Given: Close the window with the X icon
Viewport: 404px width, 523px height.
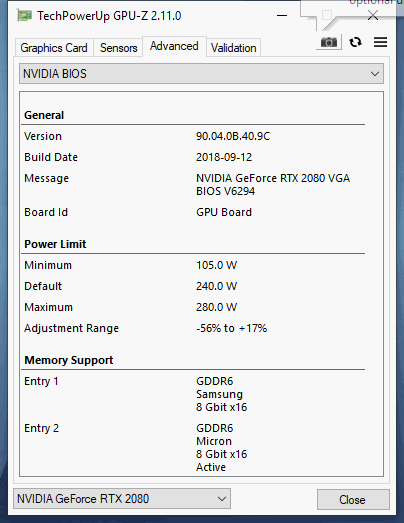Looking at the screenshot, I should [x=373, y=15].
